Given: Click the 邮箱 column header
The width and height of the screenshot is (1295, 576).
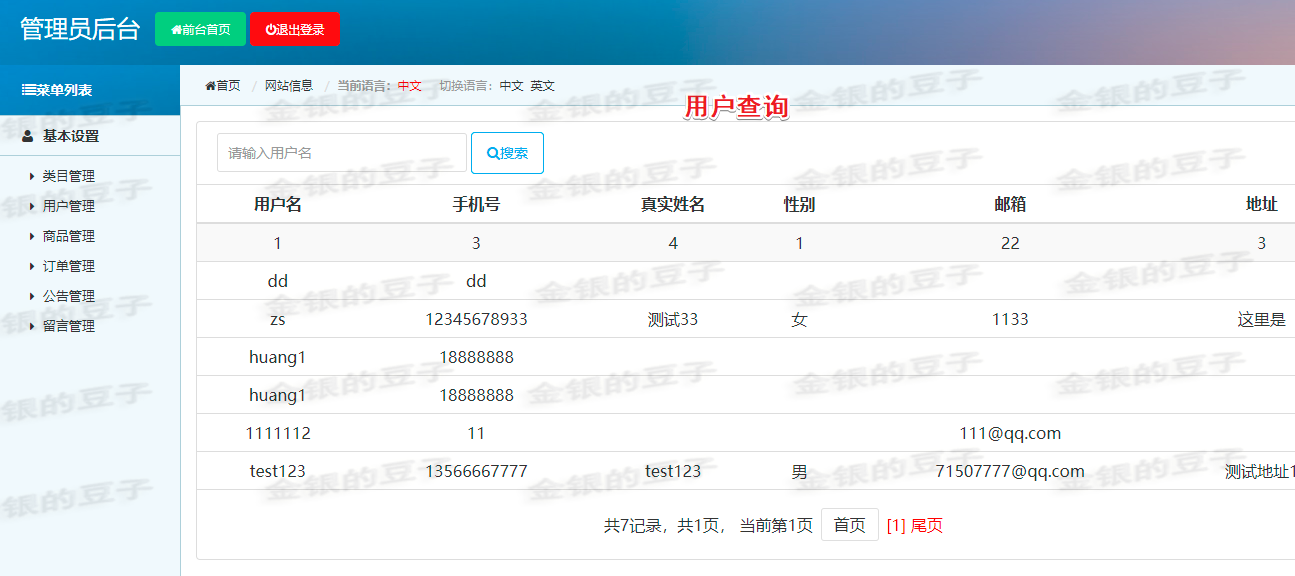Looking at the screenshot, I should 1010,205.
